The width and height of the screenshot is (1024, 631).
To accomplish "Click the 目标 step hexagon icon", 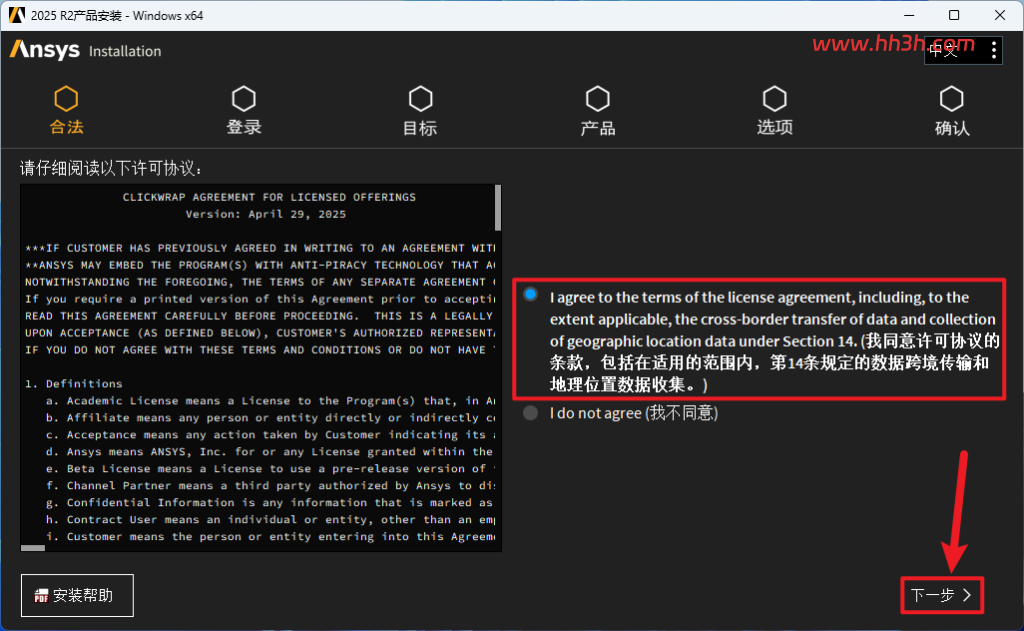I will pyautogui.click(x=421, y=99).
